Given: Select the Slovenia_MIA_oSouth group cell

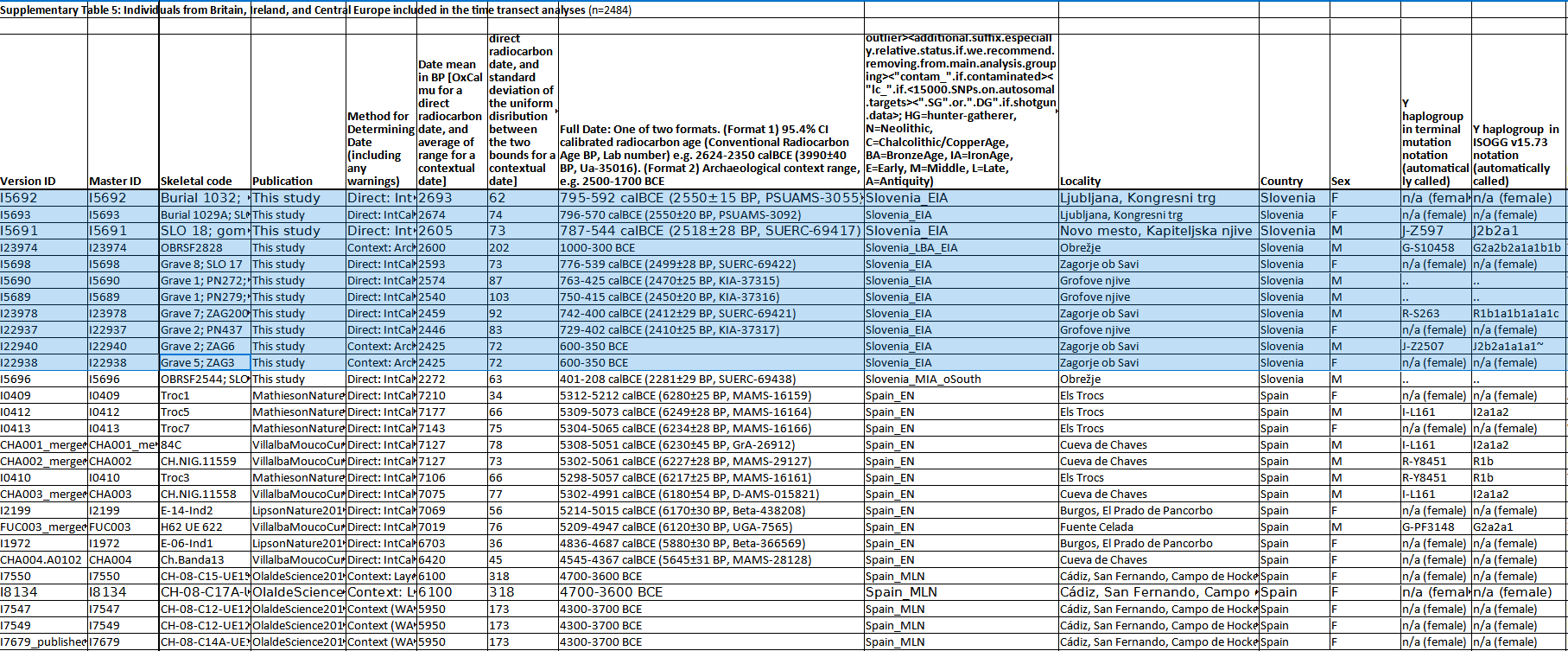Looking at the screenshot, I should [961, 379].
